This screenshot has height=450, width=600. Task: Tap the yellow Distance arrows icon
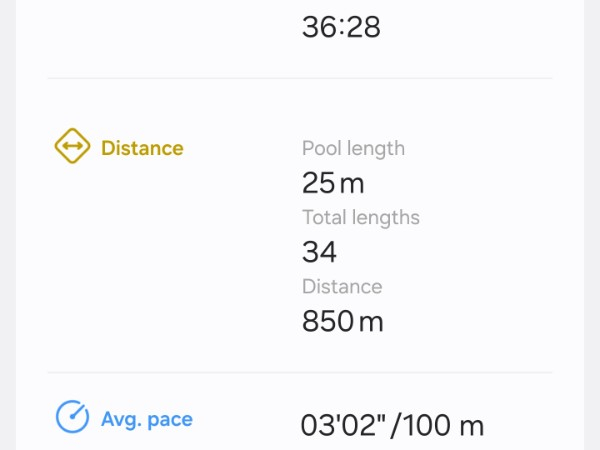[x=72, y=148]
